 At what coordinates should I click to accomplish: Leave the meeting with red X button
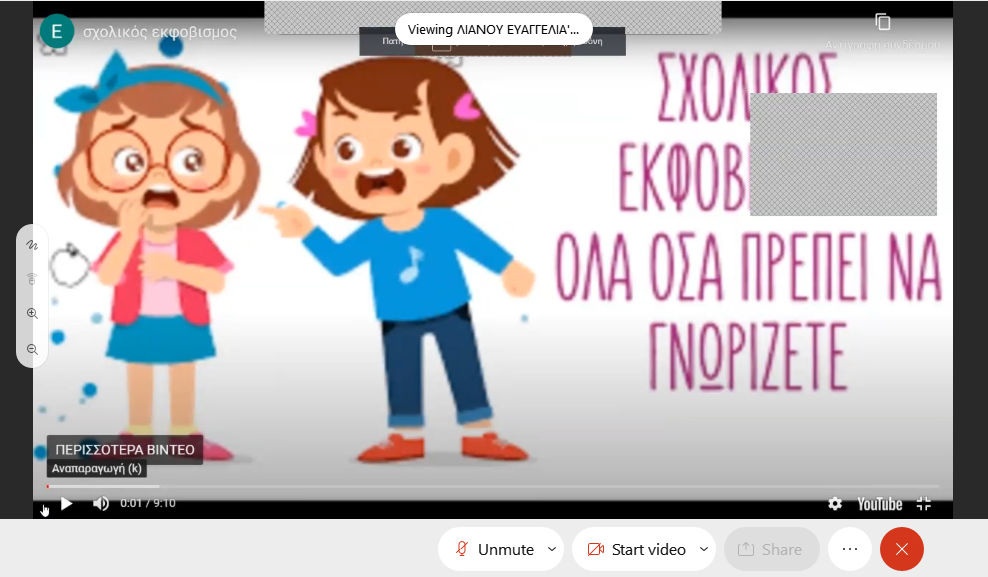click(902, 549)
